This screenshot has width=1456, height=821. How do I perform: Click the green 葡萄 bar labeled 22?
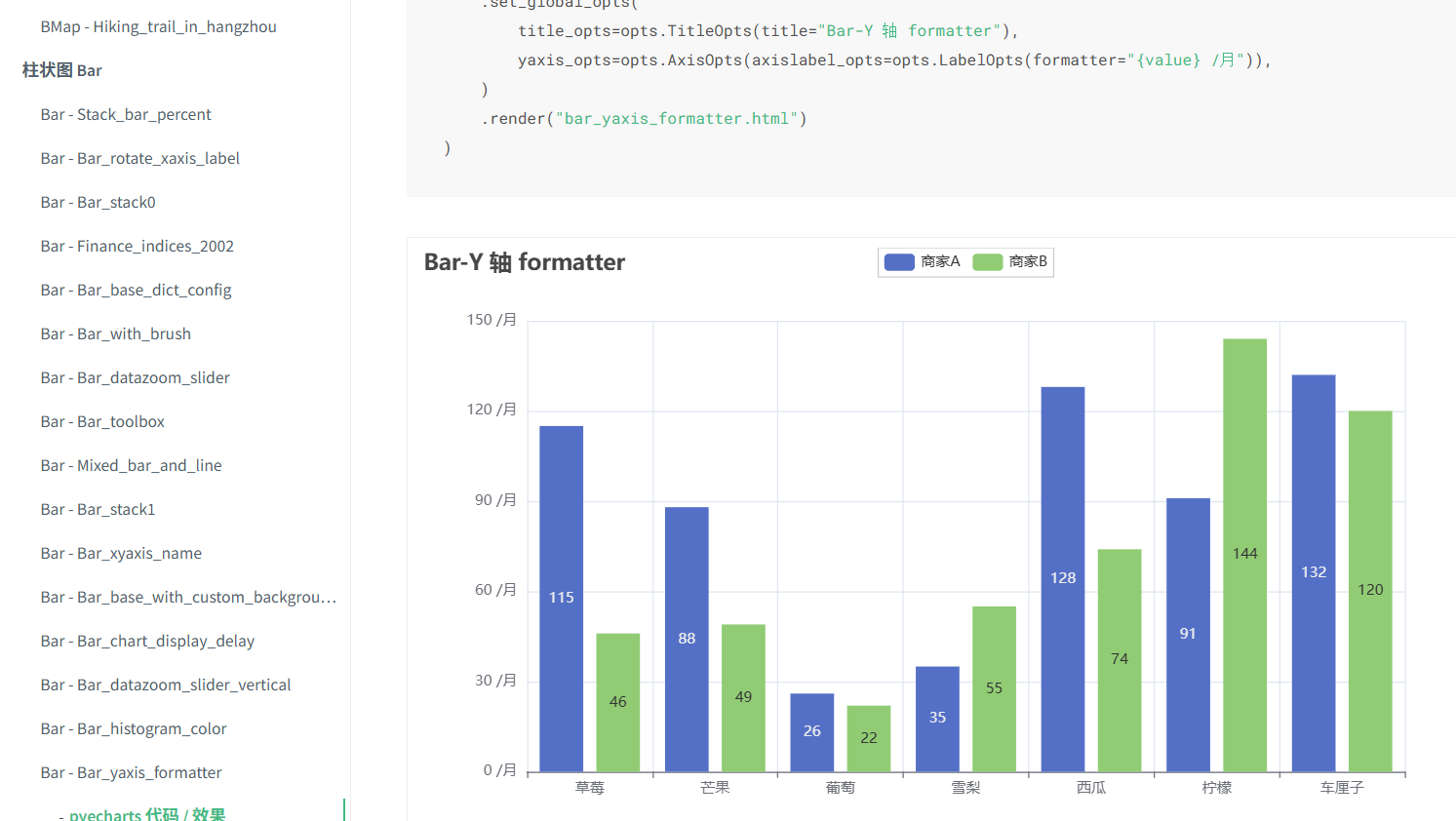pos(869,738)
